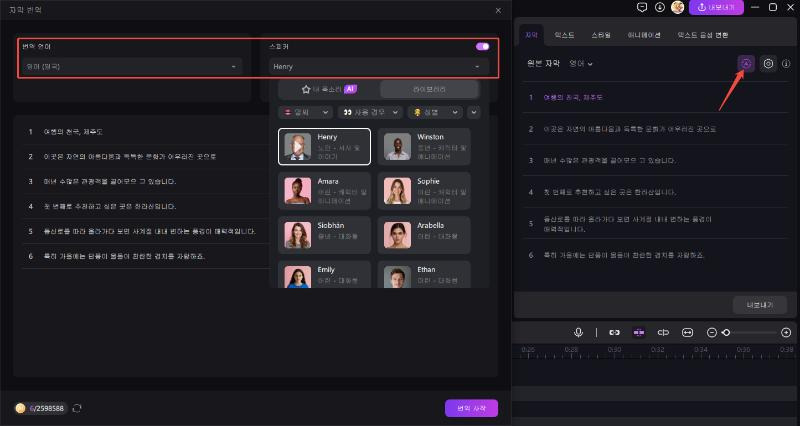Open the Henry speaker dropdown
The image size is (800, 426).
tap(379, 67)
